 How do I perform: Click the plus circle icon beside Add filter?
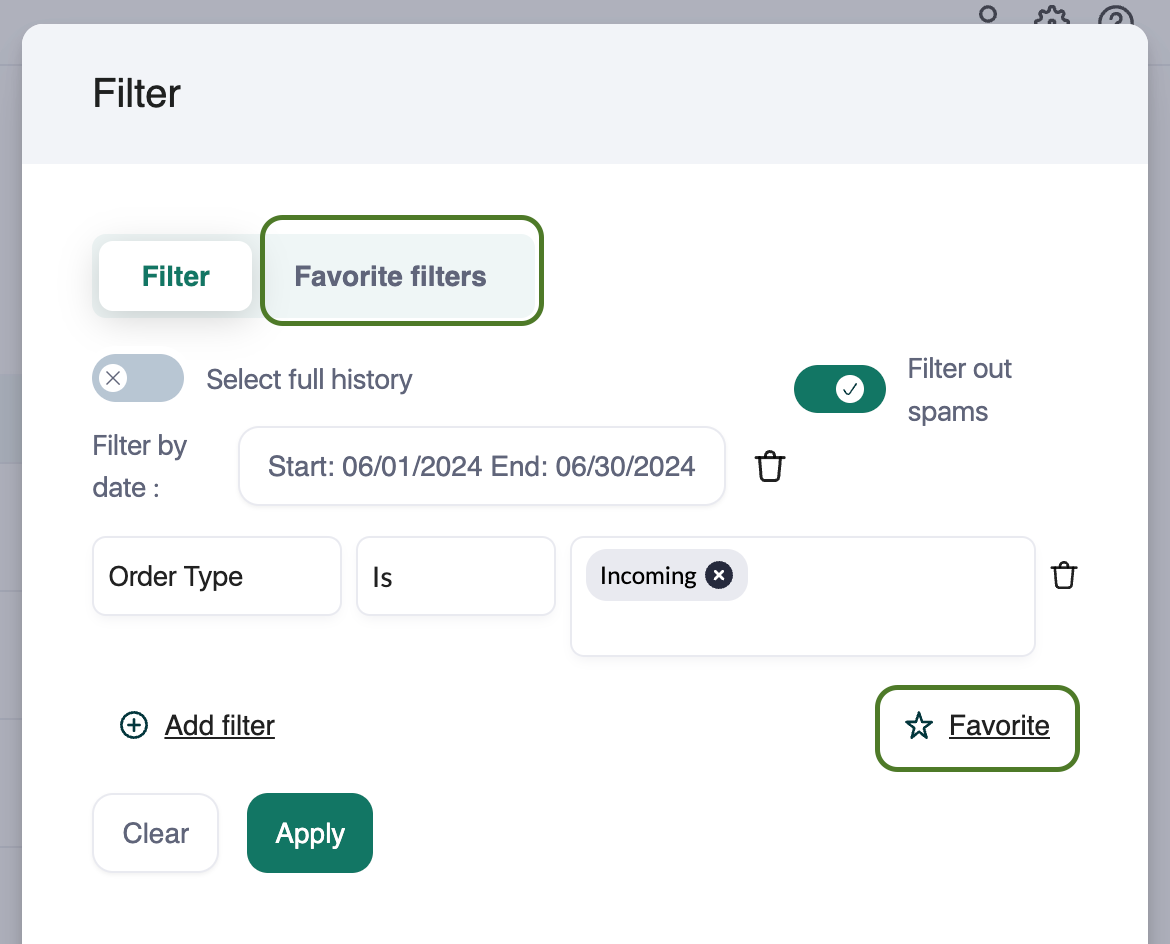pyautogui.click(x=134, y=725)
